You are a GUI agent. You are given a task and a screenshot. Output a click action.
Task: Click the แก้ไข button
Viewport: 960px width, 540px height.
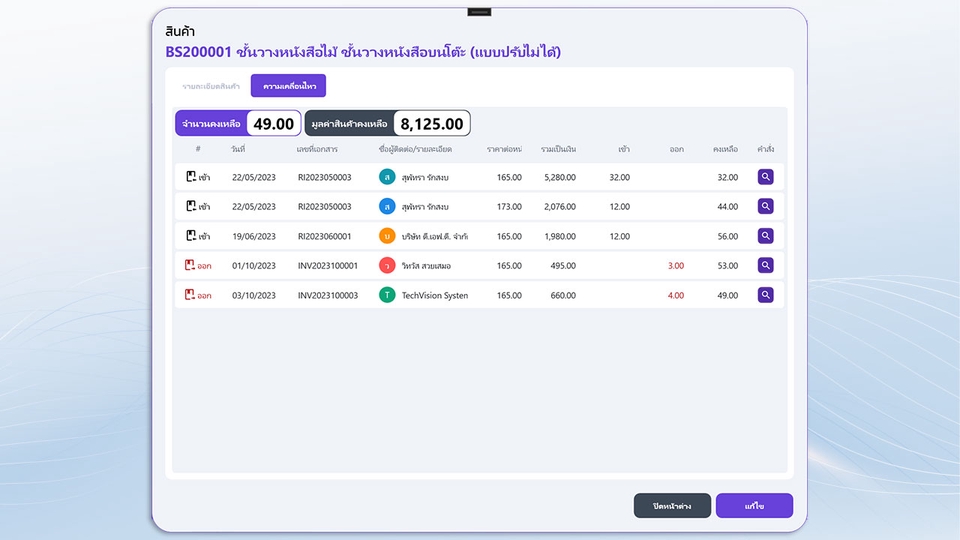pyautogui.click(x=754, y=506)
